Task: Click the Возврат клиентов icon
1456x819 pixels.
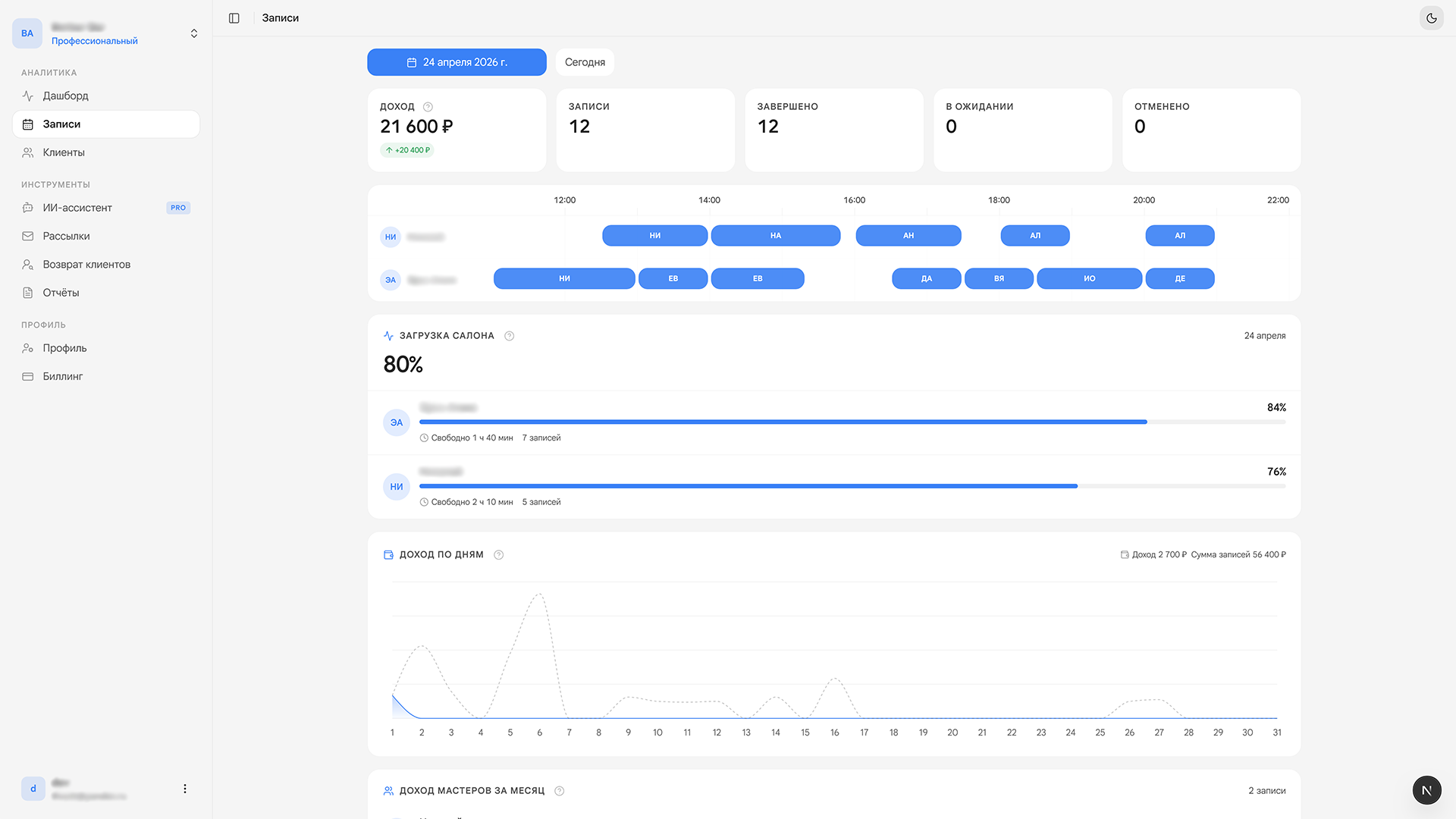Action: (28, 265)
